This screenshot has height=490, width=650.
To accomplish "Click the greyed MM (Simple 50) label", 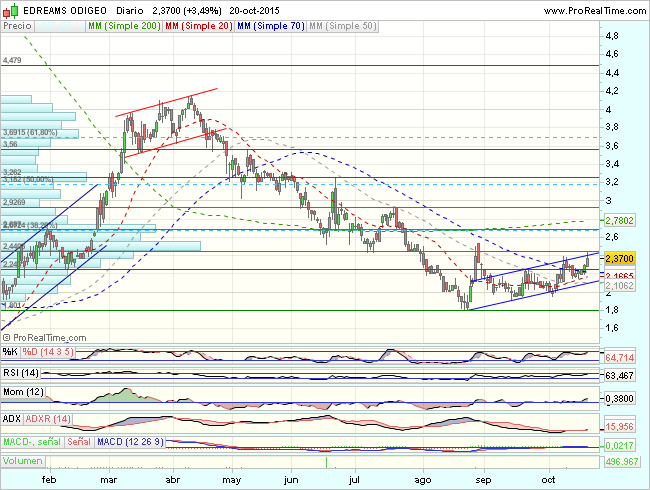I will pos(342,26).
